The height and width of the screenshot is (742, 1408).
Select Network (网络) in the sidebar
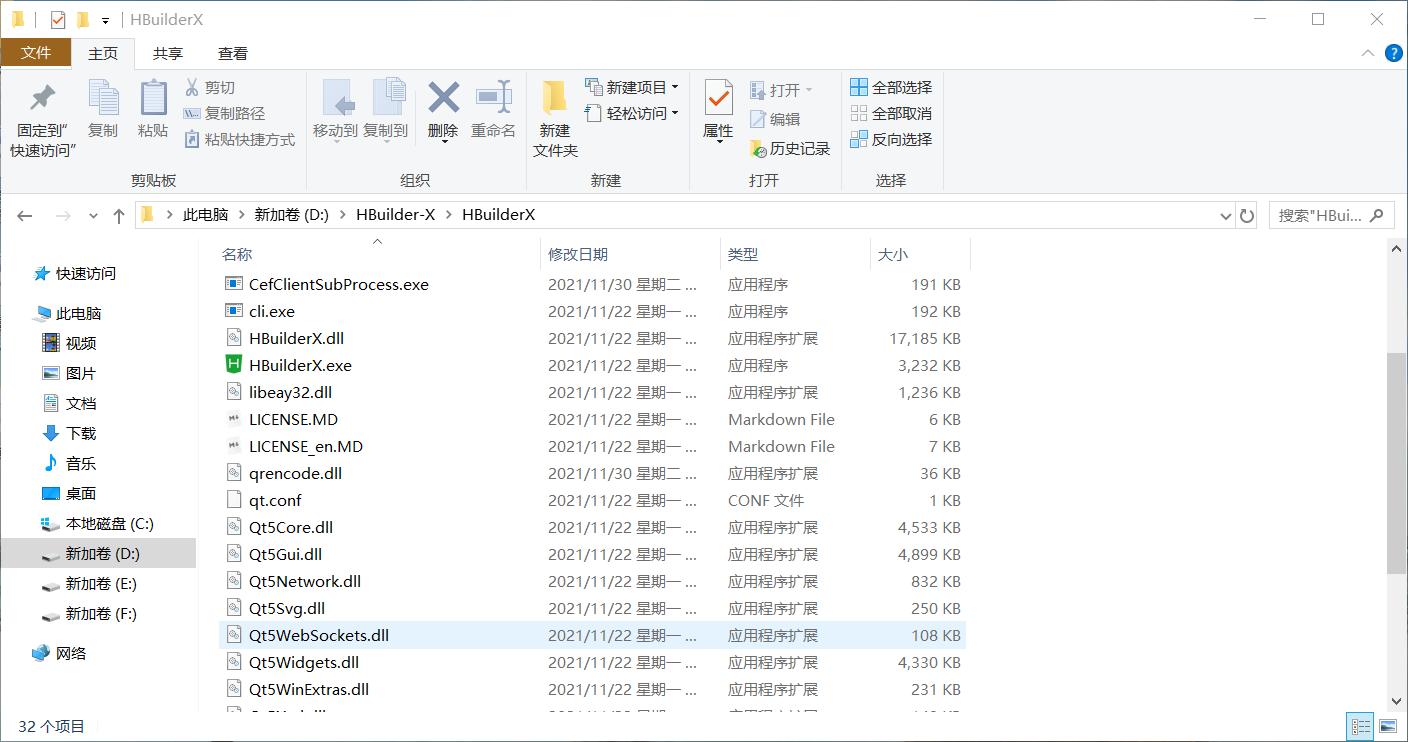71,654
